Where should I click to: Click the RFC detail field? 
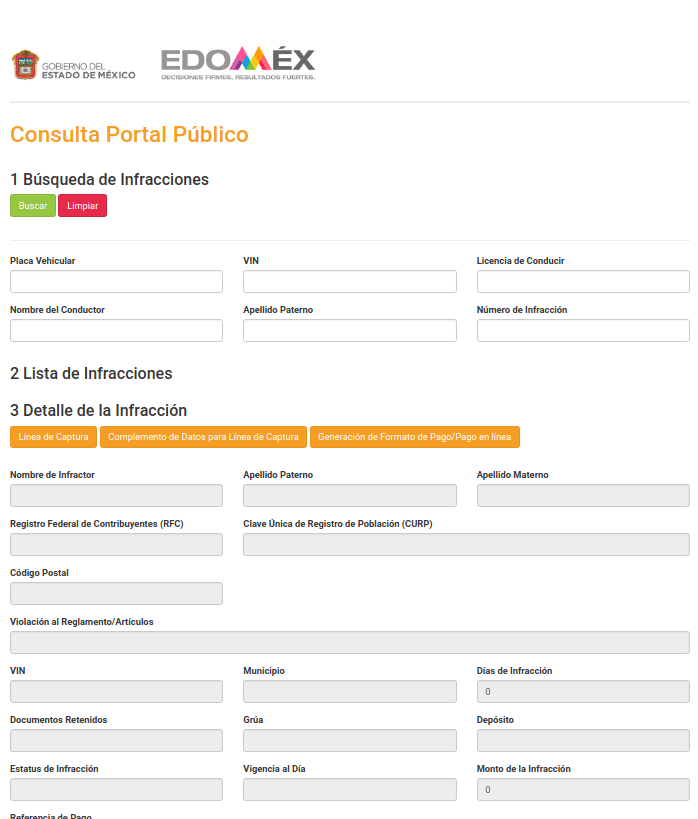(x=116, y=545)
